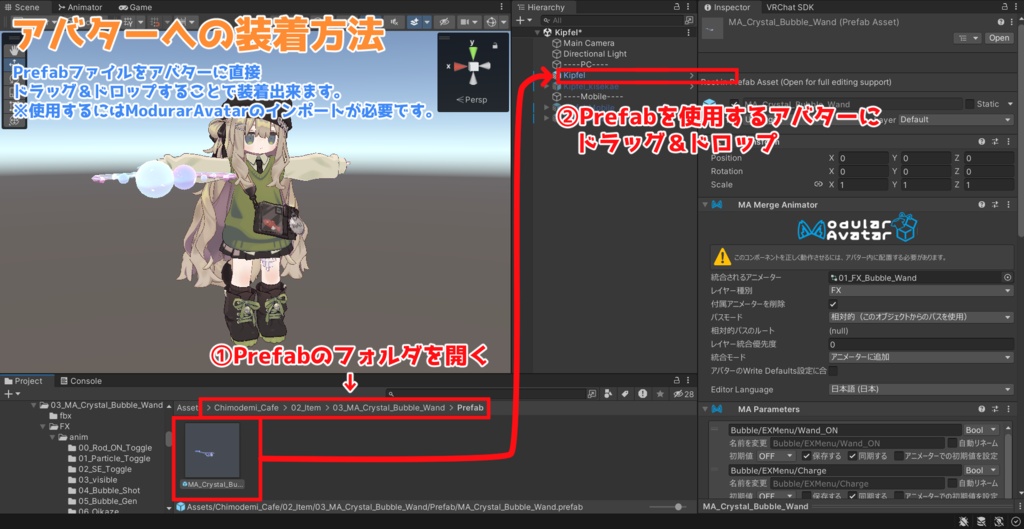Click Project error filter icon
The image size is (1024, 529).
[x=643, y=394]
